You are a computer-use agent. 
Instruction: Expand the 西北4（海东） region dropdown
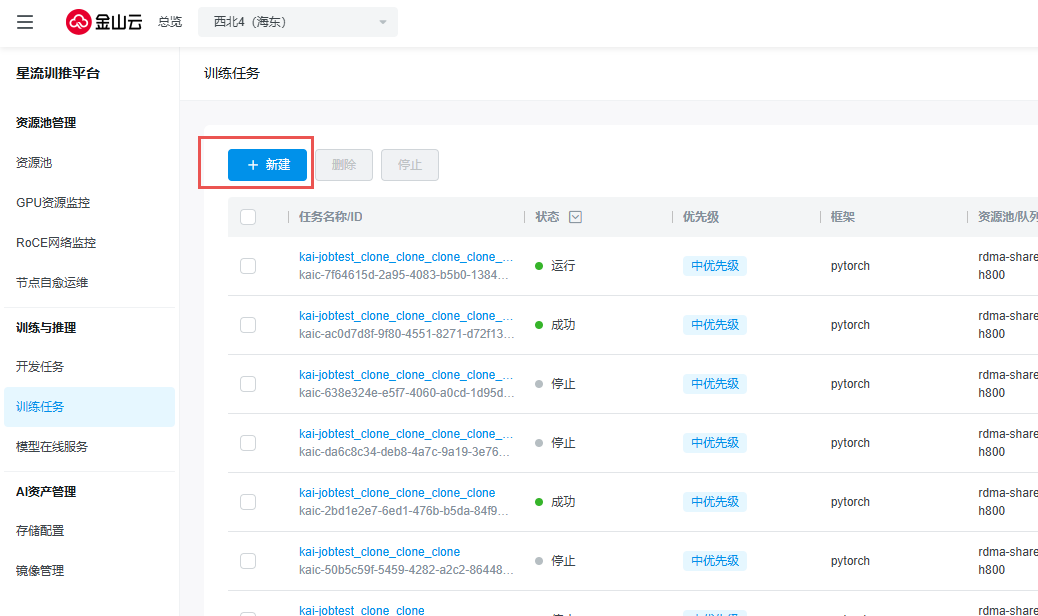coord(298,22)
